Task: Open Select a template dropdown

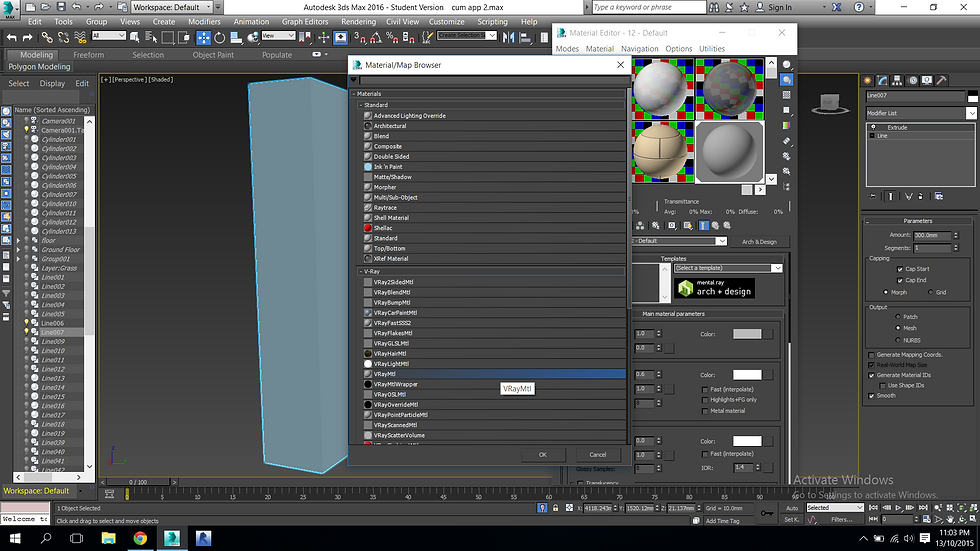Action: tap(728, 268)
